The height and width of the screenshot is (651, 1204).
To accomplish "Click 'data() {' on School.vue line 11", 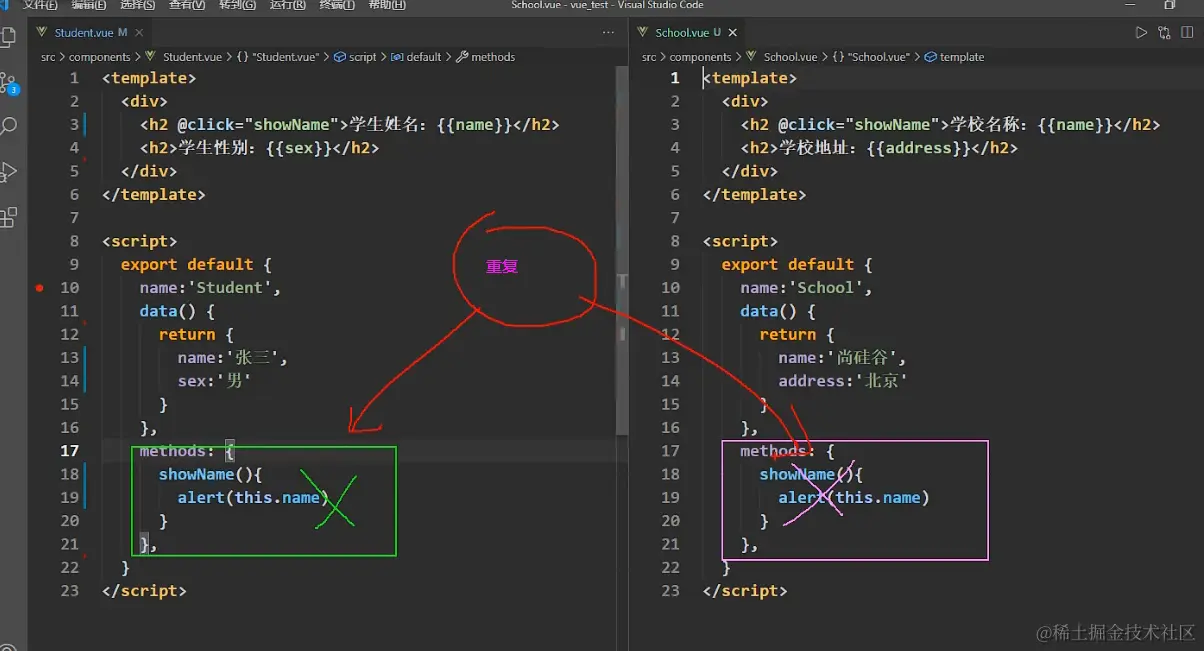I will tap(779, 311).
